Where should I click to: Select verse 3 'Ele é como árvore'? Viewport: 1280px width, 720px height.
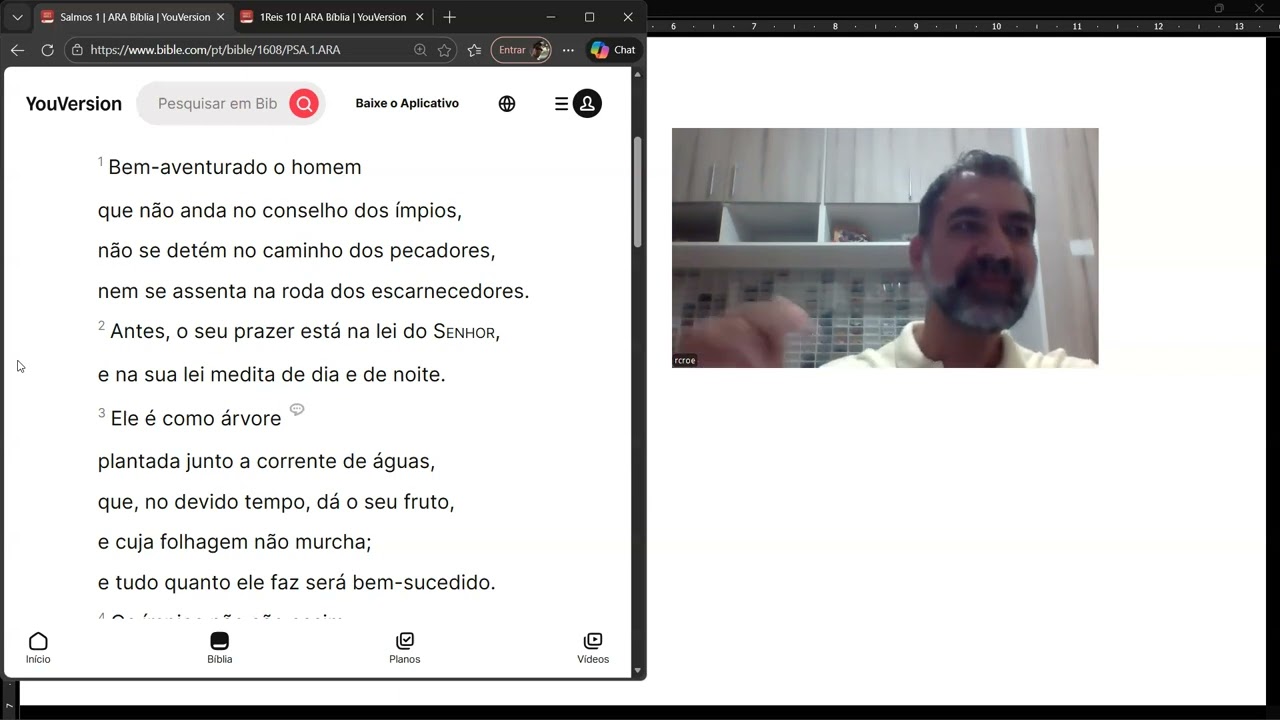[x=196, y=419]
